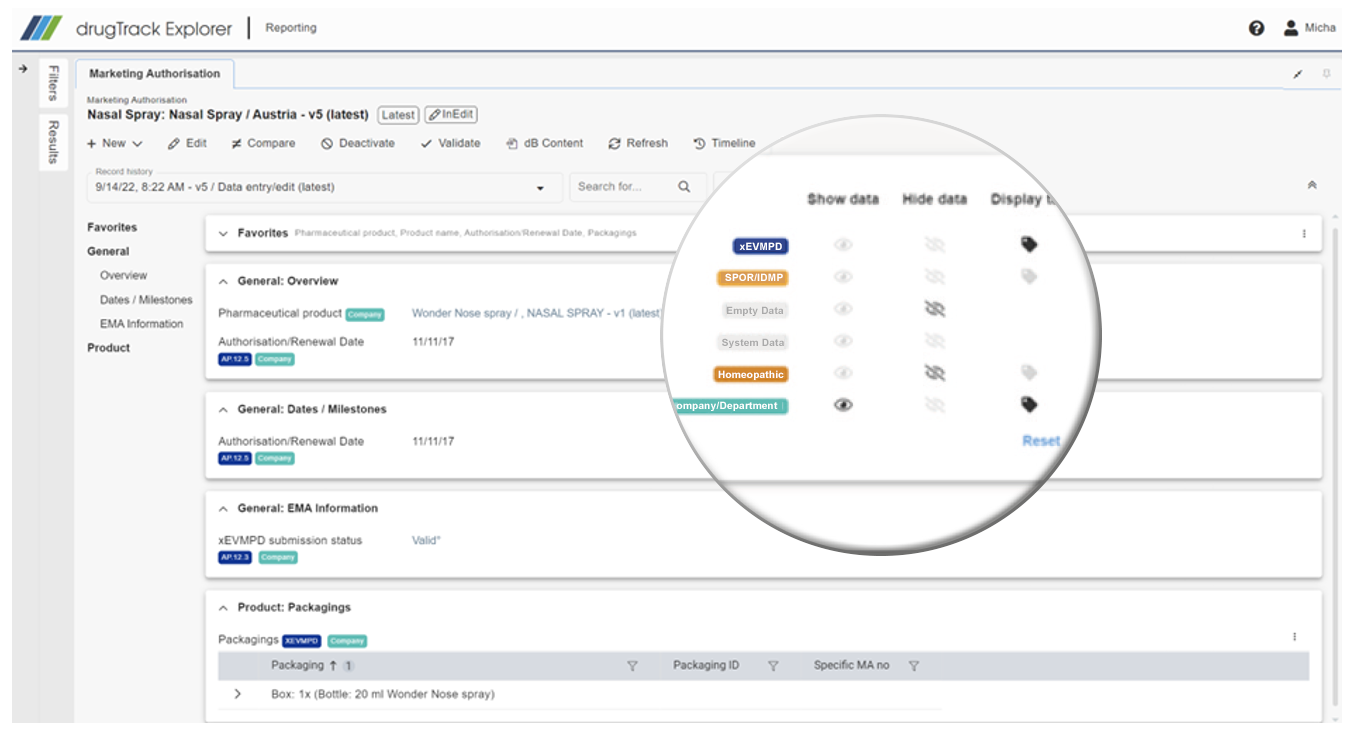Collapse Product: Packagings section
Viewport: 1352px width, 733px height.
(x=222, y=607)
